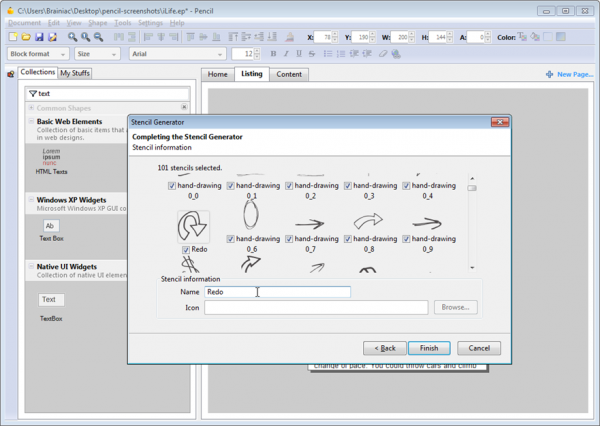The height and width of the screenshot is (426, 600).
Task: Open the Content tab
Action: 289,74
